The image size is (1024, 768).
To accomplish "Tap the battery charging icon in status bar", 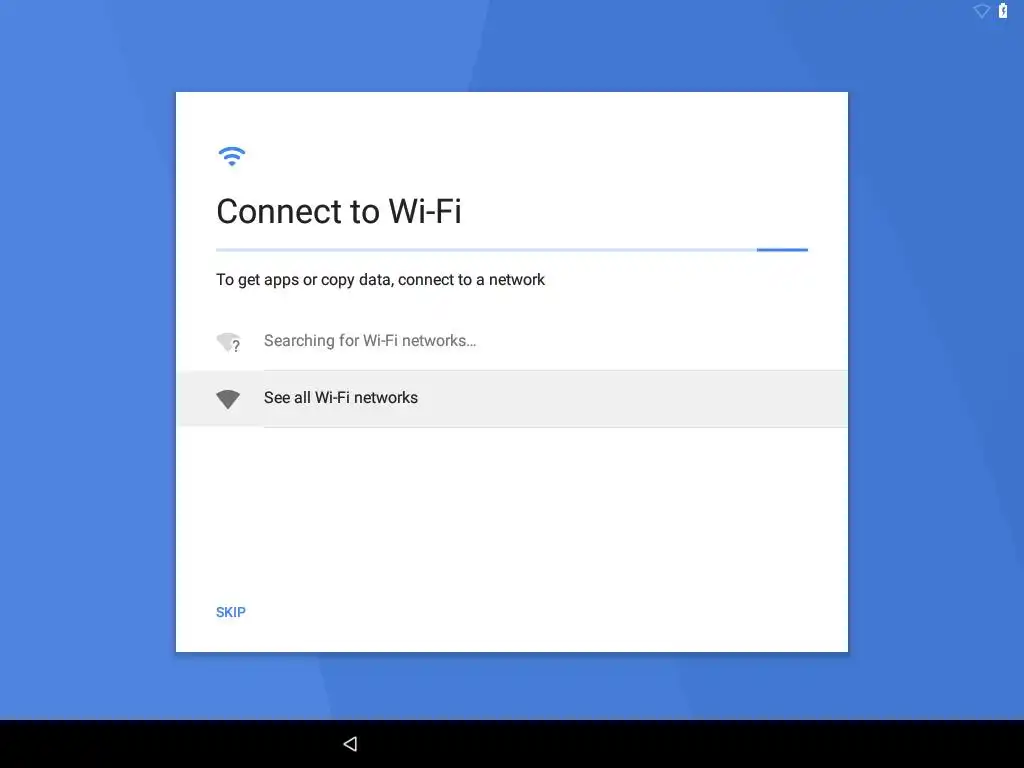I will [x=1002, y=10].
